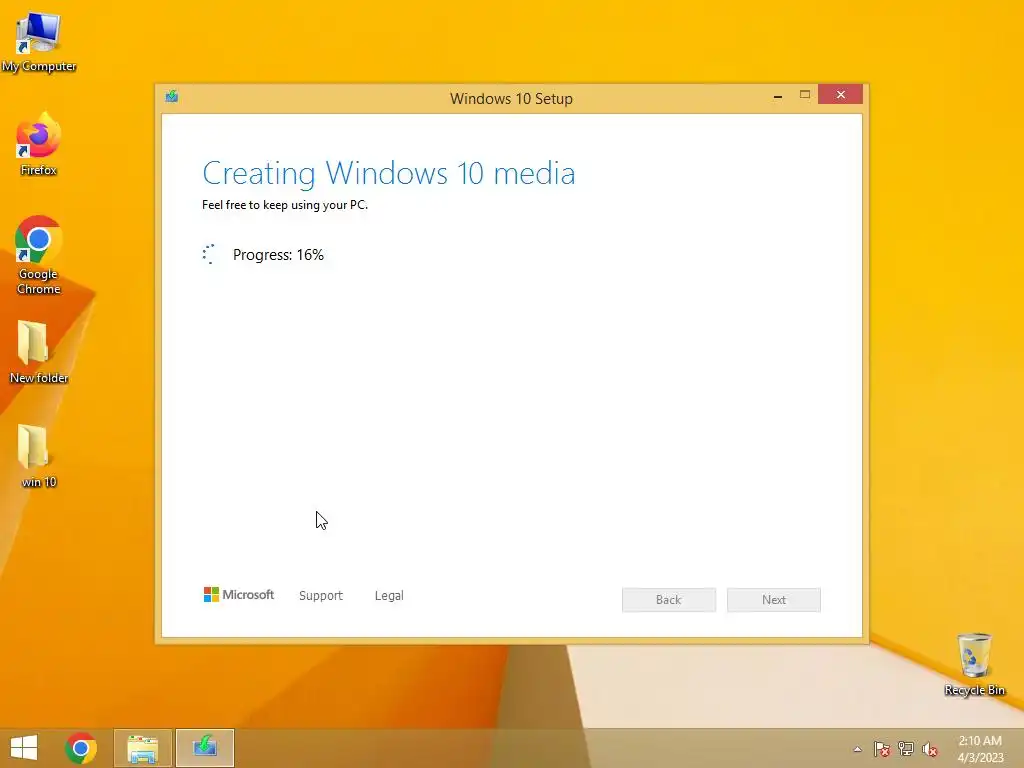Image resolution: width=1024 pixels, height=768 pixels.
Task: Click the progress spinner indicator
Action: [208, 254]
